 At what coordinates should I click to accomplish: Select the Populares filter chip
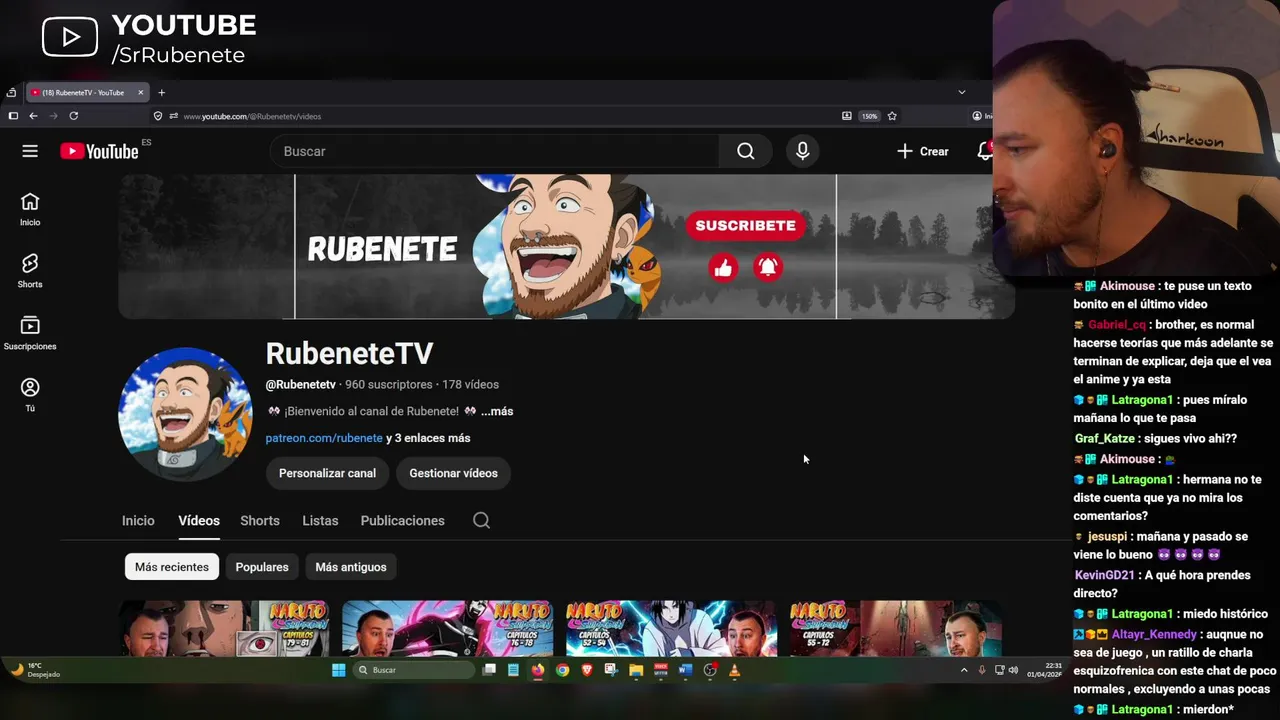(262, 567)
